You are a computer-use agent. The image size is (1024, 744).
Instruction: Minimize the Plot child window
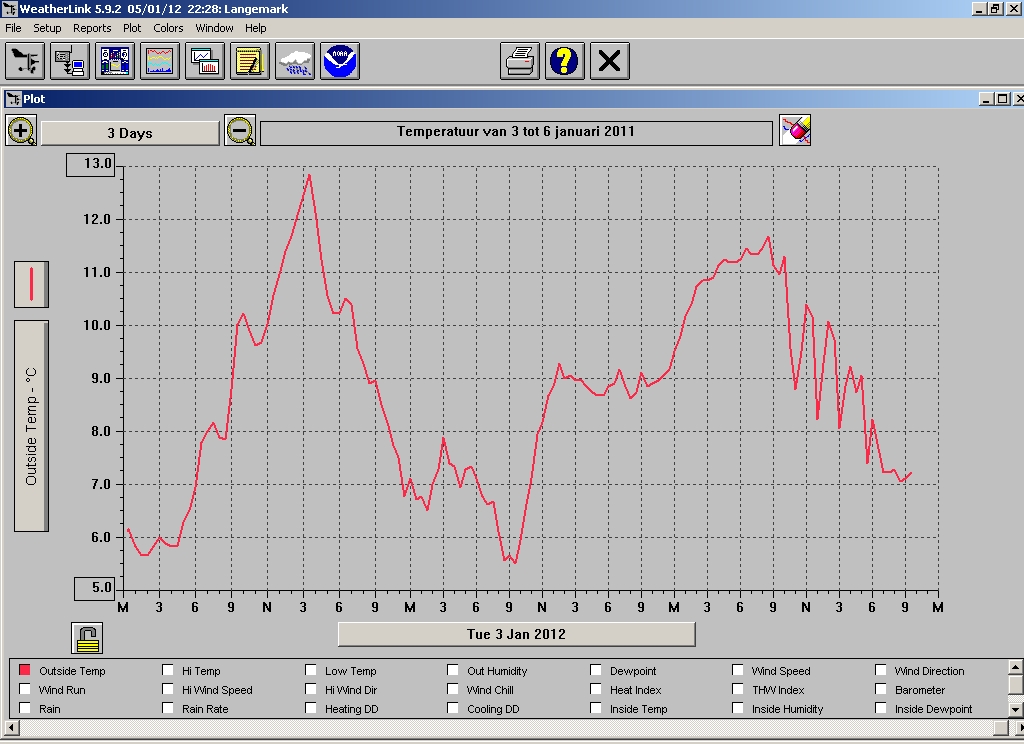tap(987, 99)
